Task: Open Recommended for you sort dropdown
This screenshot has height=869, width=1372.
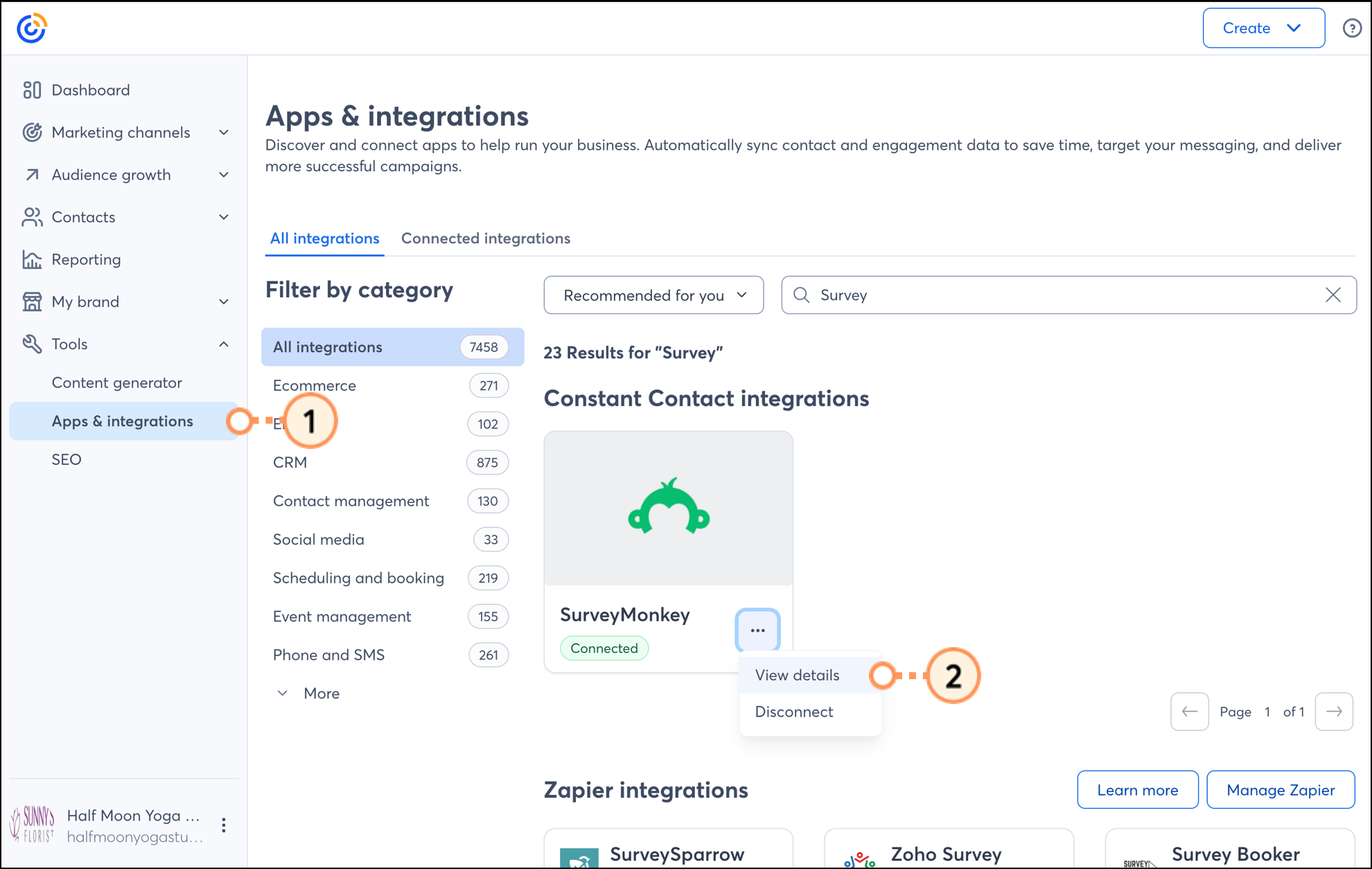Action: tap(653, 295)
